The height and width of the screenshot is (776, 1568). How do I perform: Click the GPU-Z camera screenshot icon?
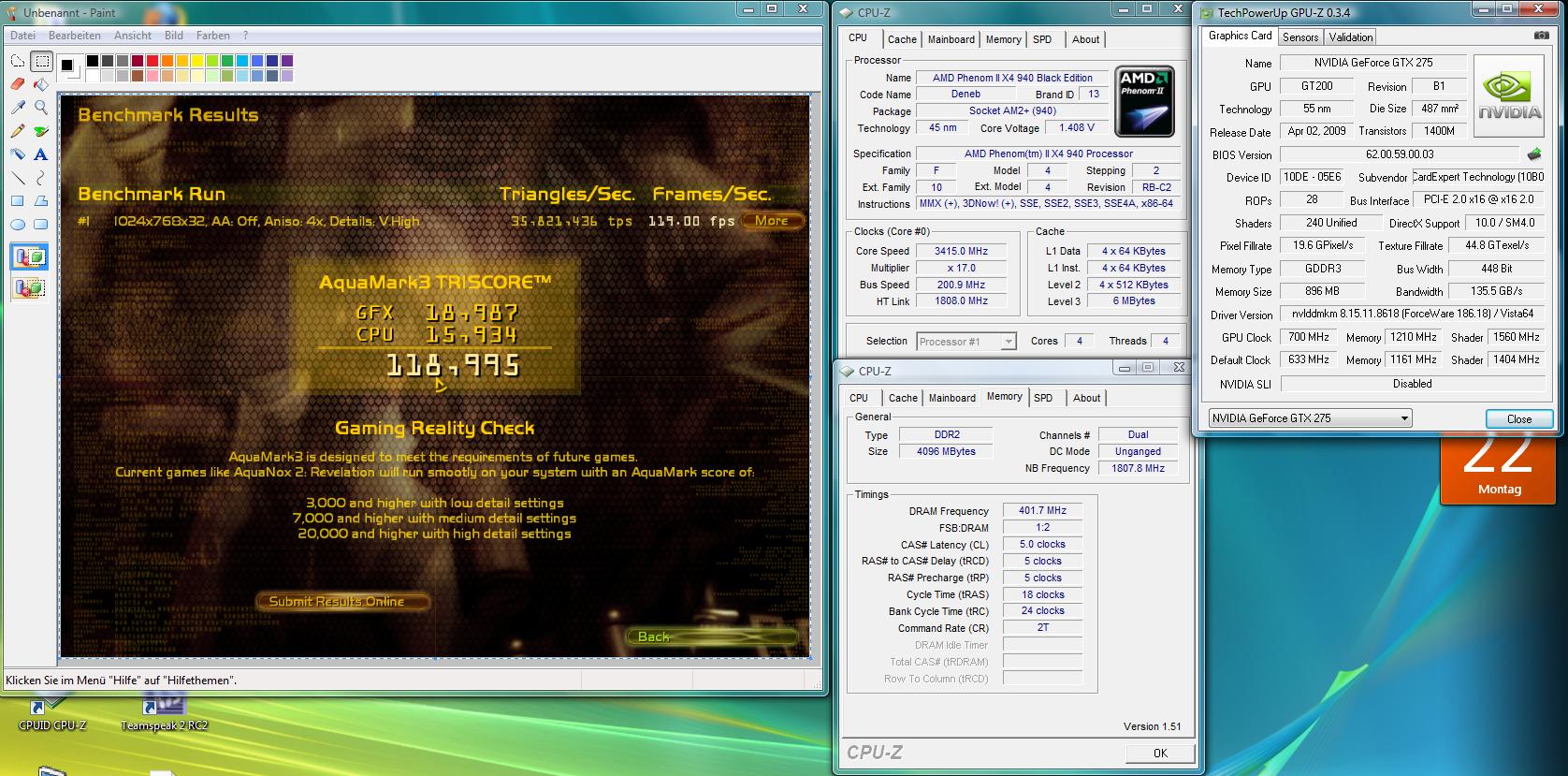[x=1541, y=36]
